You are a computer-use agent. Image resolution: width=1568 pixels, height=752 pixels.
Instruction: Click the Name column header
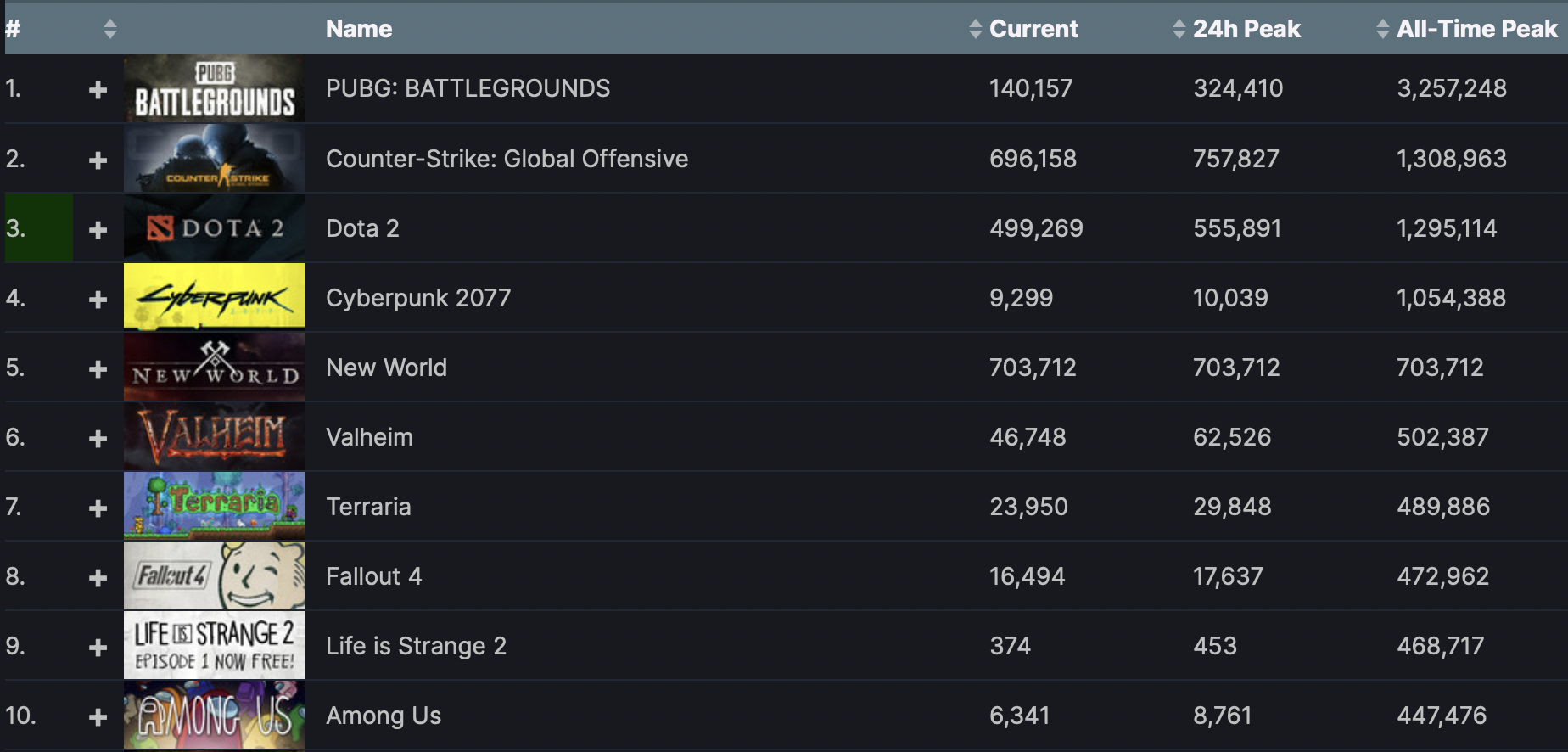358,28
